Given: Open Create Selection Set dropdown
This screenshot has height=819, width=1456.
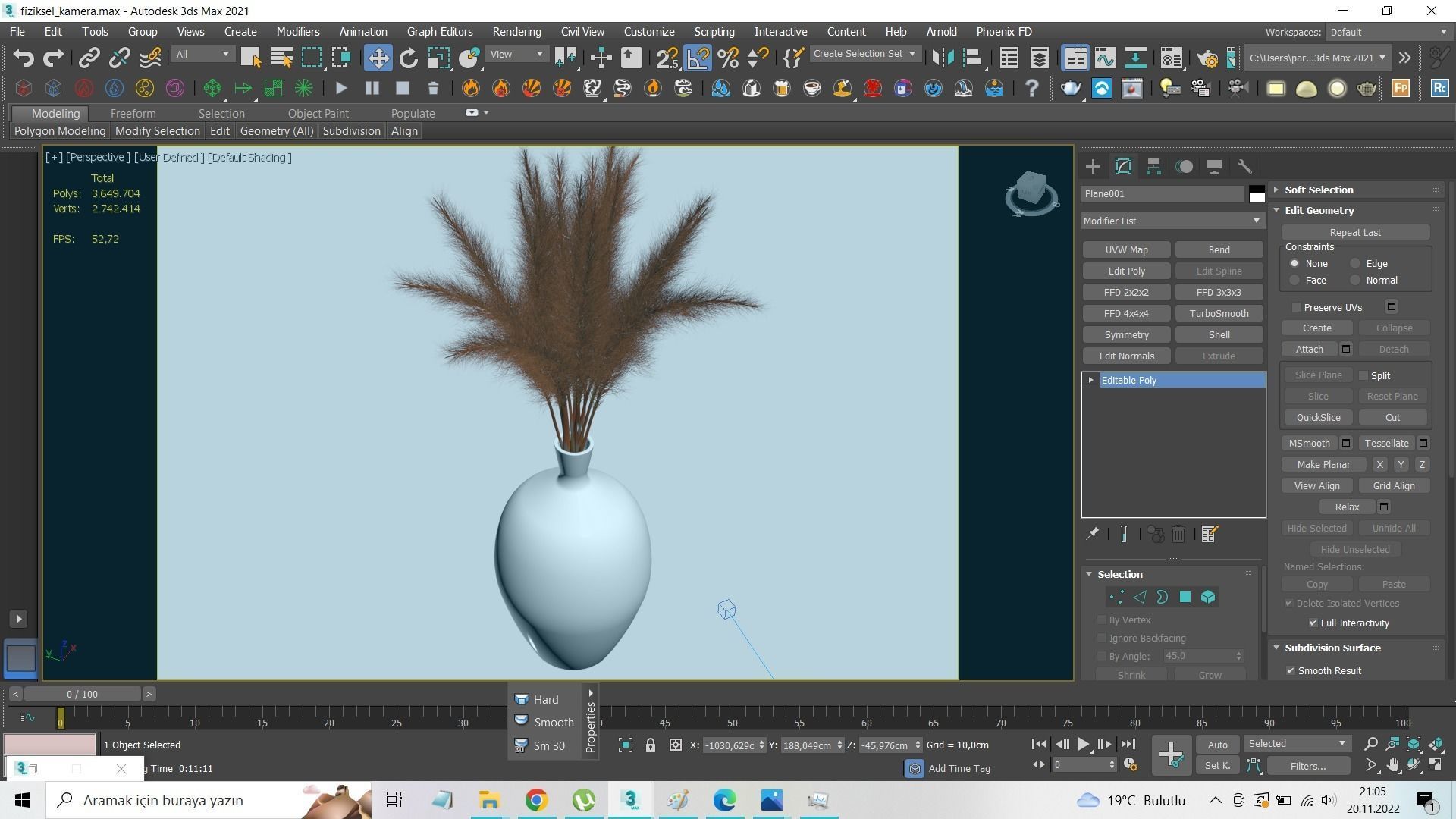Looking at the screenshot, I should tap(864, 54).
